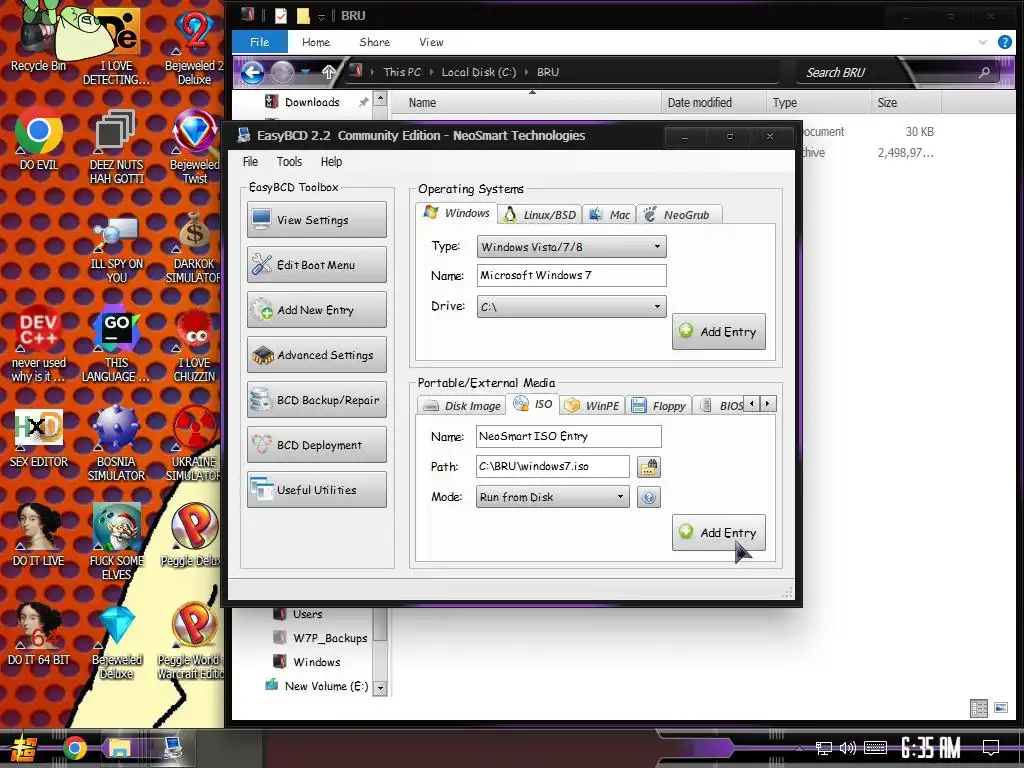Expand the Type dropdown (Windows Vista/7/8)
The height and width of the screenshot is (768, 1024).
click(x=571, y=247)
